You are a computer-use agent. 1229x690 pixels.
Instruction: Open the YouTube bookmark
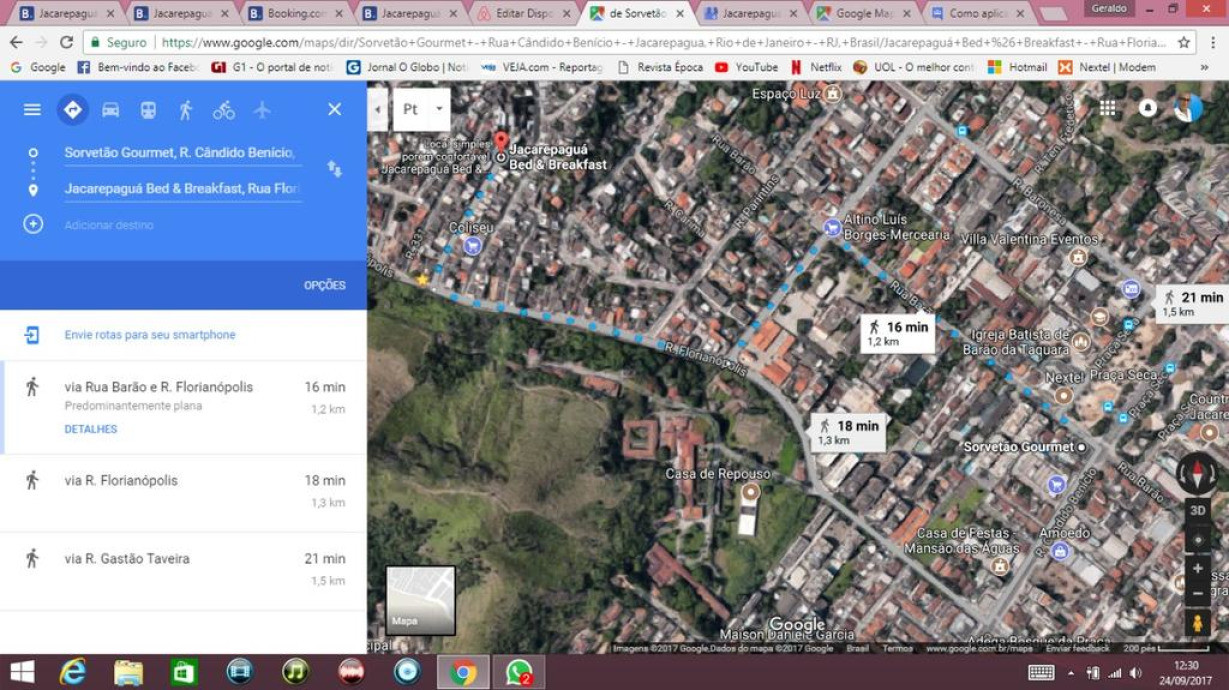click(x=746, y=67)
